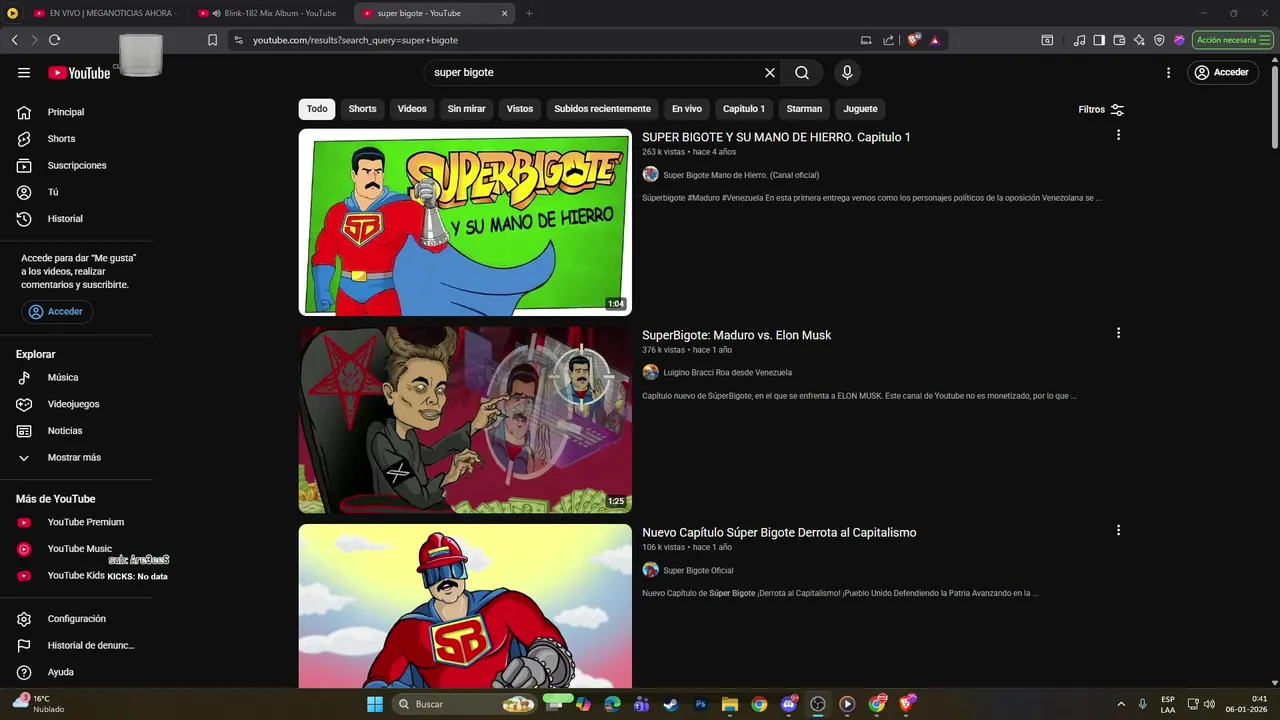Screen dimensions: 1280x720
Task: Click the browser address bar URL
Action: (355, 40)
